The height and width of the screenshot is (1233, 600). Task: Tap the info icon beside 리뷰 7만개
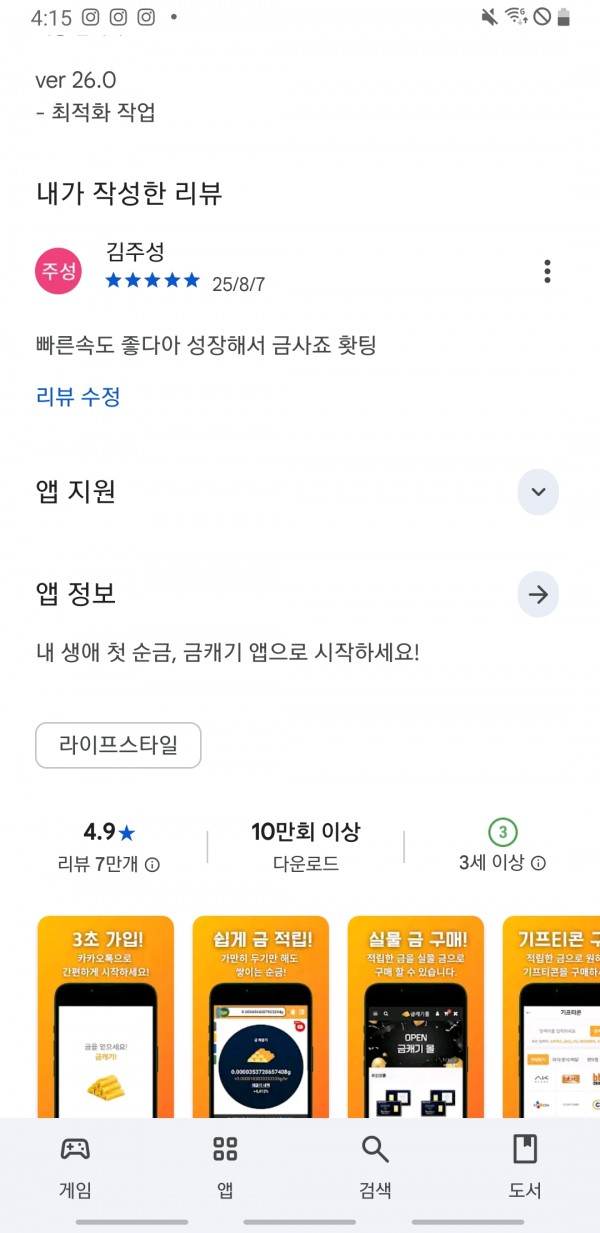tap(152, 864)
